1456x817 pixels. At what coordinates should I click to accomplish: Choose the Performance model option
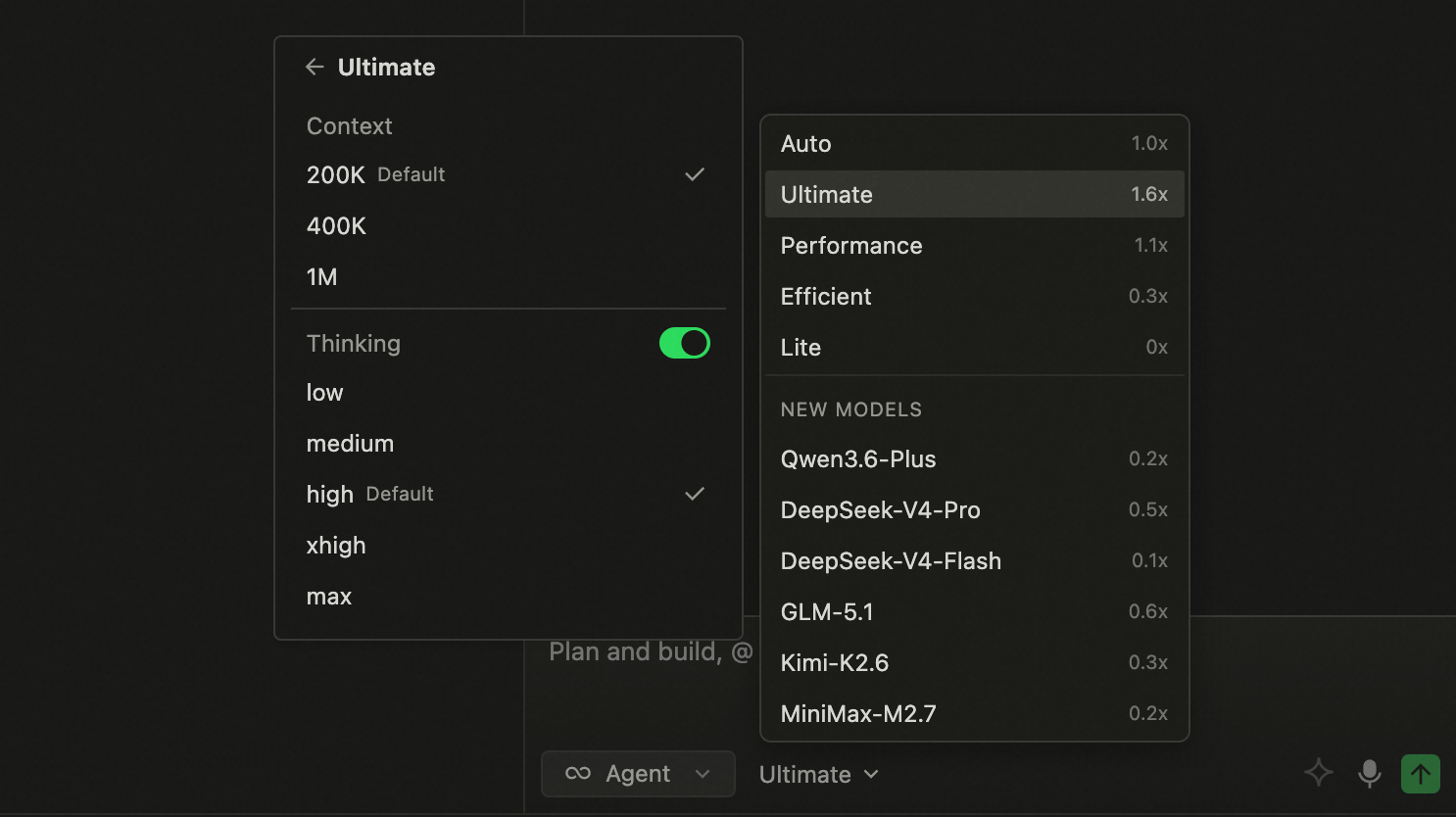click(975, 245)
